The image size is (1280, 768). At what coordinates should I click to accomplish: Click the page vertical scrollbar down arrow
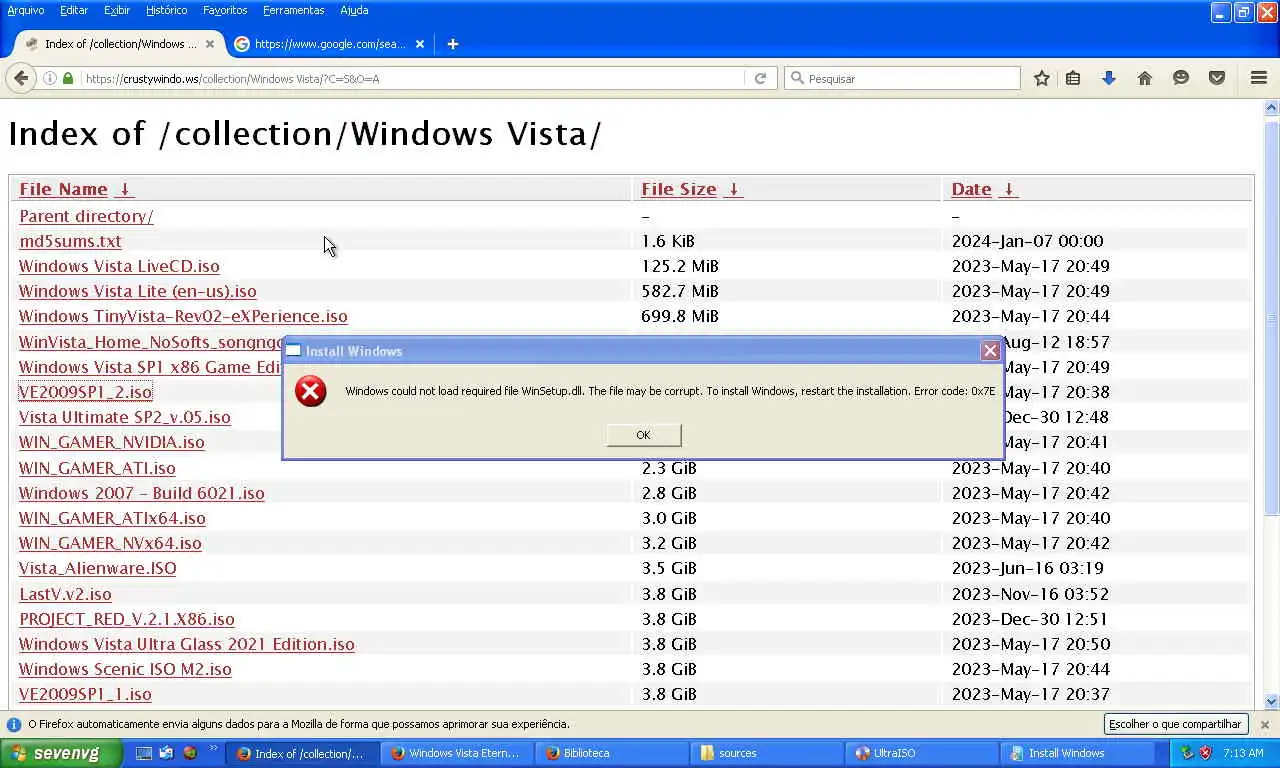click(x=1272, y=702)
